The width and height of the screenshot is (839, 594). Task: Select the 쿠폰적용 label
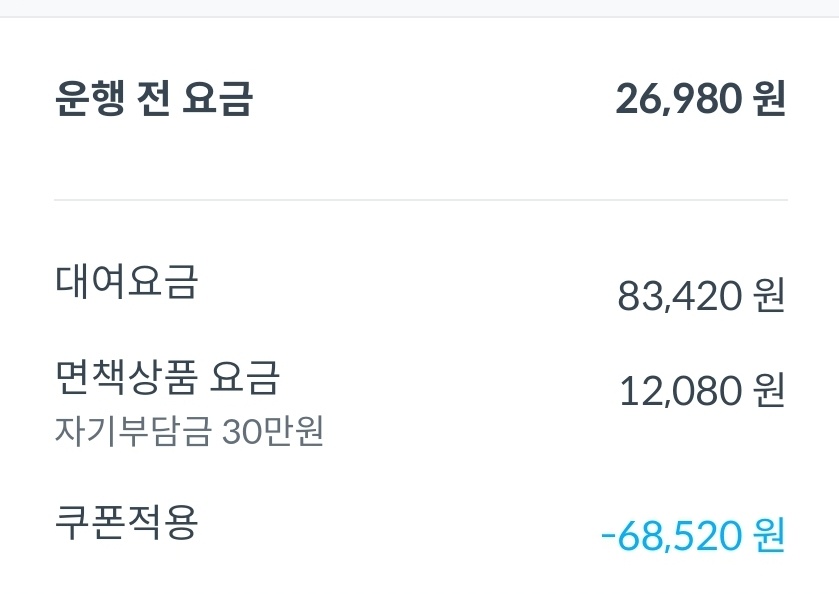tap(126, 522)
